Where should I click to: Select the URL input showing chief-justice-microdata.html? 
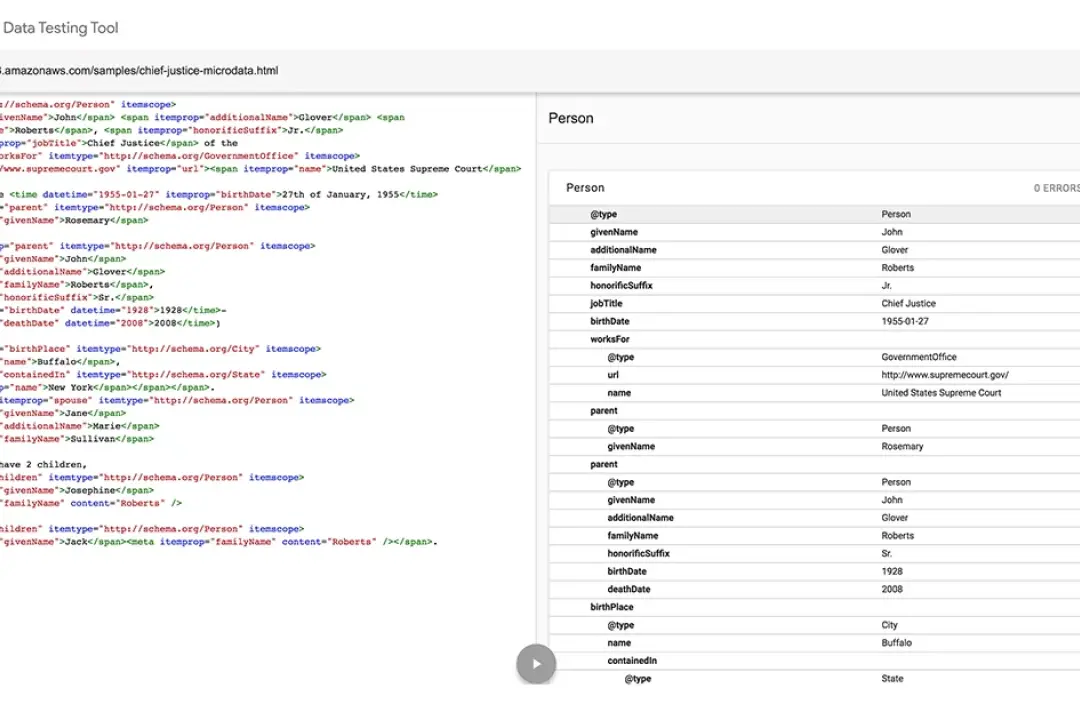coord(141,70)
